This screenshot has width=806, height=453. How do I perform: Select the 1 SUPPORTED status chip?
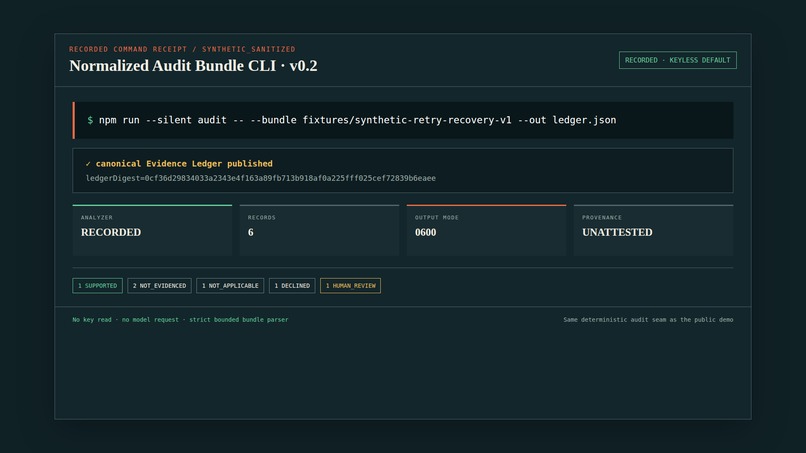98,285
